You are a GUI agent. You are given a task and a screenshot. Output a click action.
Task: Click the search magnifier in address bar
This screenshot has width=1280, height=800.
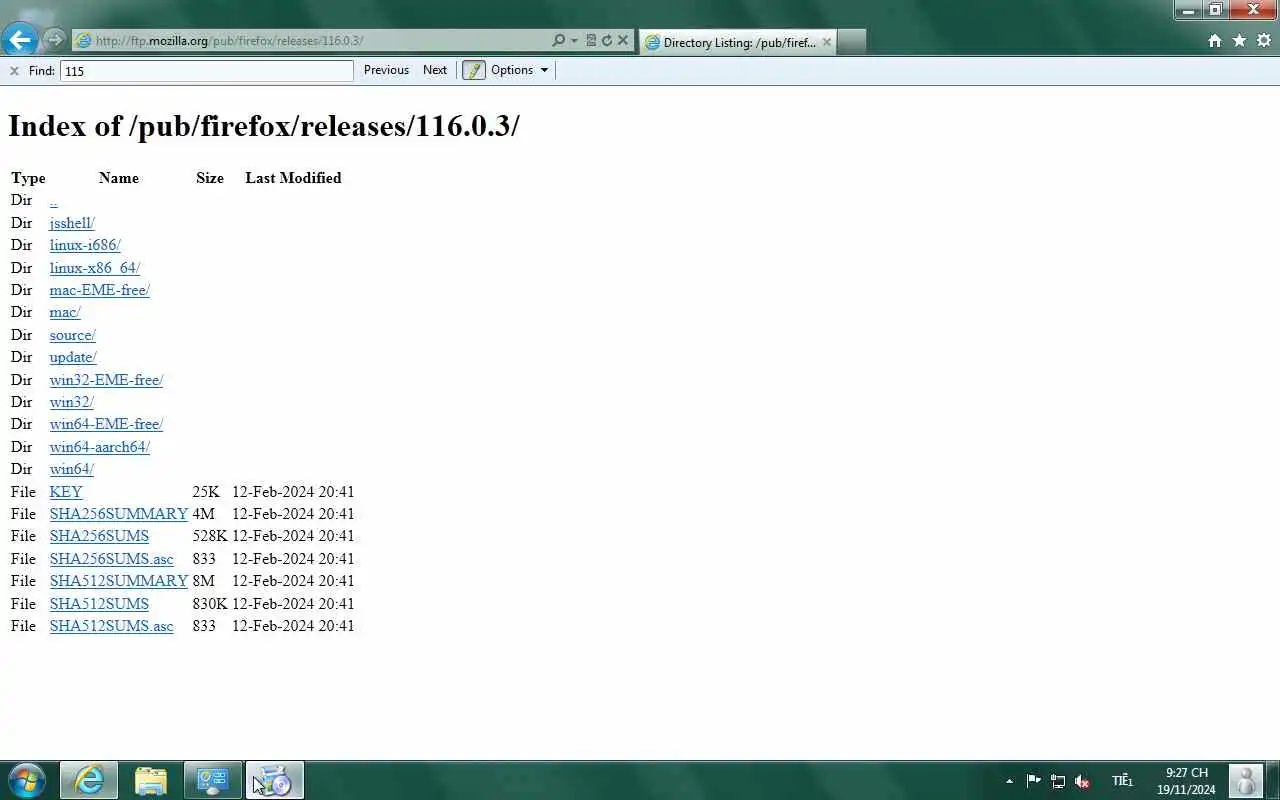coord(559,41)
